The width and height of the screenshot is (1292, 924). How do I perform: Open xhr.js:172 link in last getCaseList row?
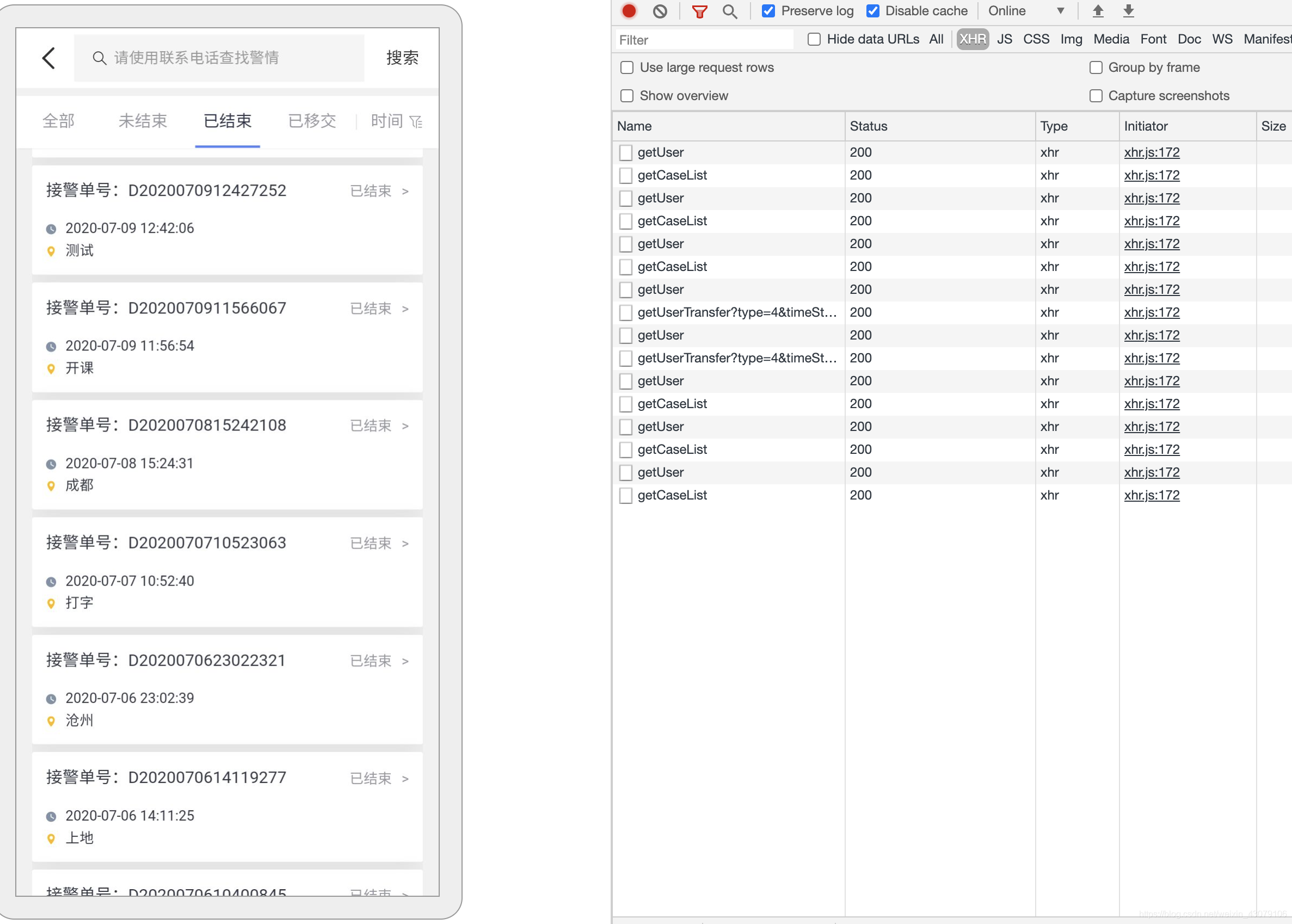(1152, 496)
